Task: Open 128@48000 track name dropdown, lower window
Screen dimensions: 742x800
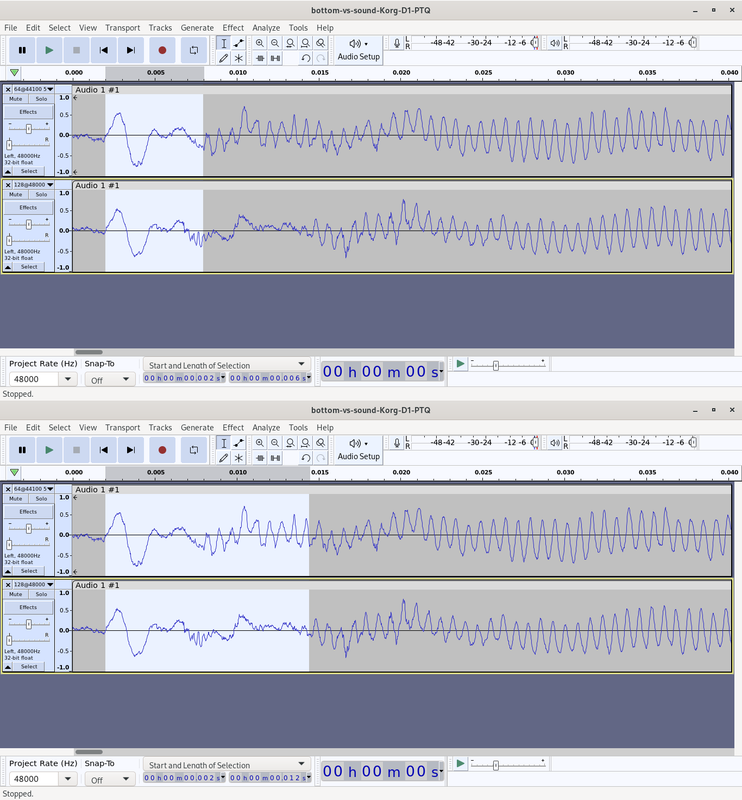Action: (x=33, y=585)
